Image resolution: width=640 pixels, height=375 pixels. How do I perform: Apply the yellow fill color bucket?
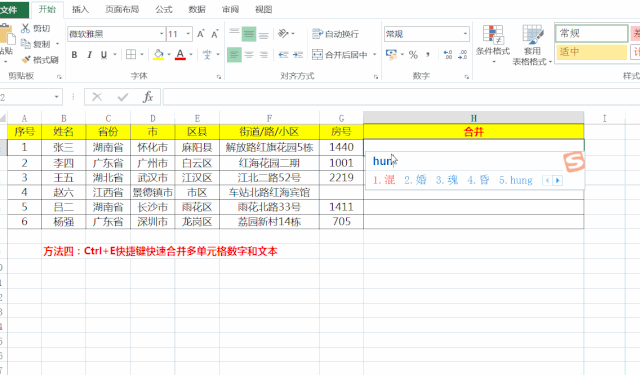[158, 54]
